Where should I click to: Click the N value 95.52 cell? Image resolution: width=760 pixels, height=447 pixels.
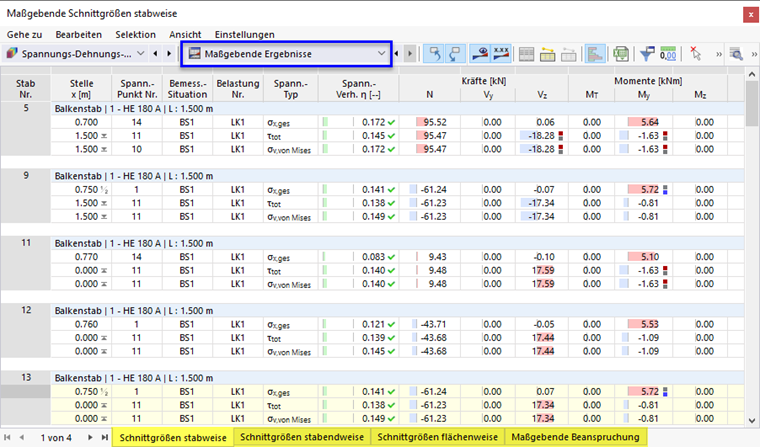coord(429,122)
